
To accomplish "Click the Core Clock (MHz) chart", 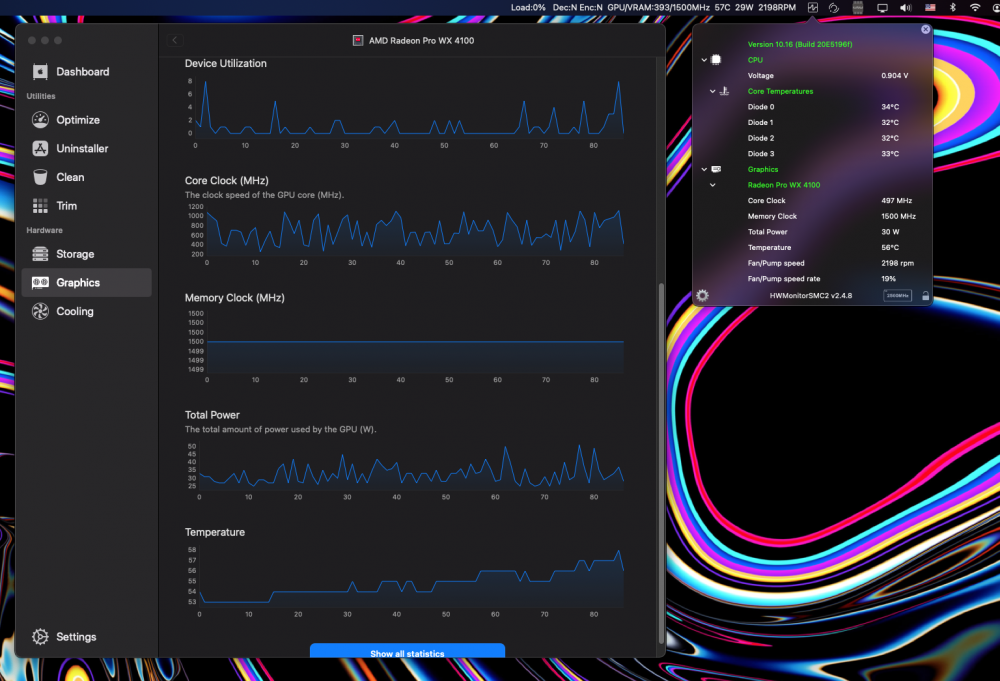I will tap(404, 235).
